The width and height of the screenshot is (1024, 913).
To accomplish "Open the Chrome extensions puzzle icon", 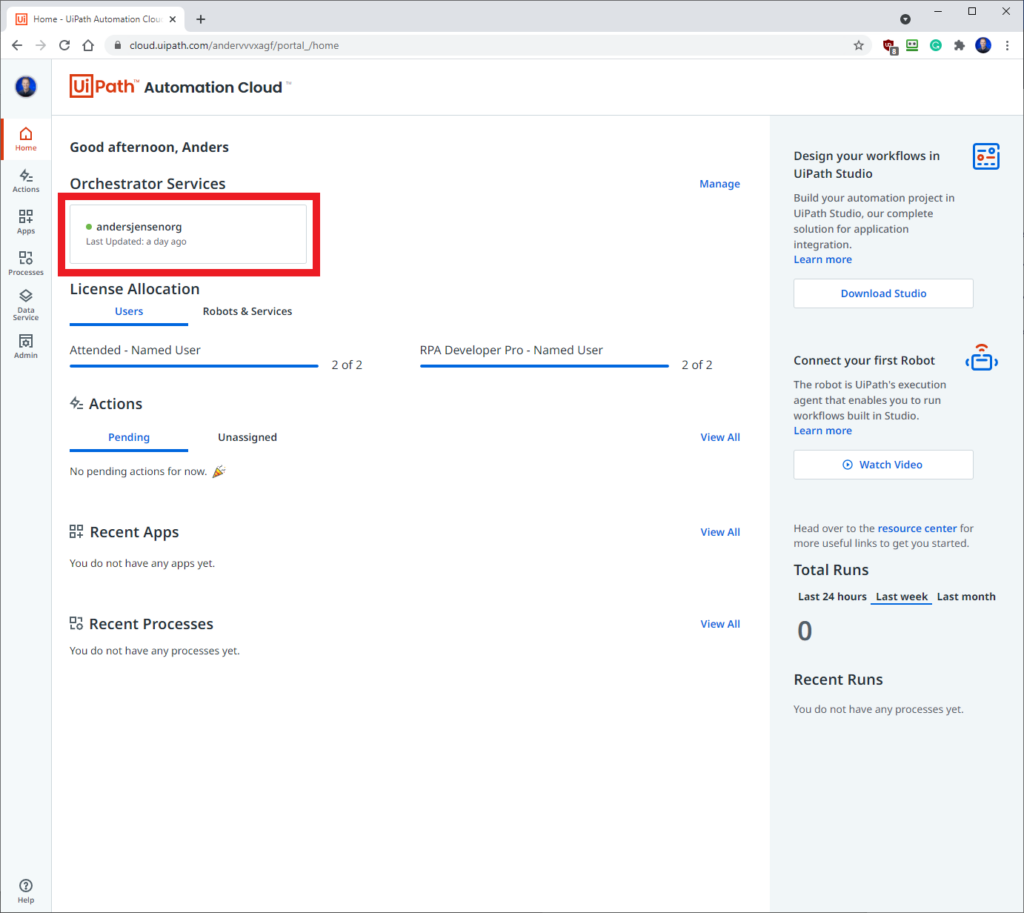I will tap(959, 45).
